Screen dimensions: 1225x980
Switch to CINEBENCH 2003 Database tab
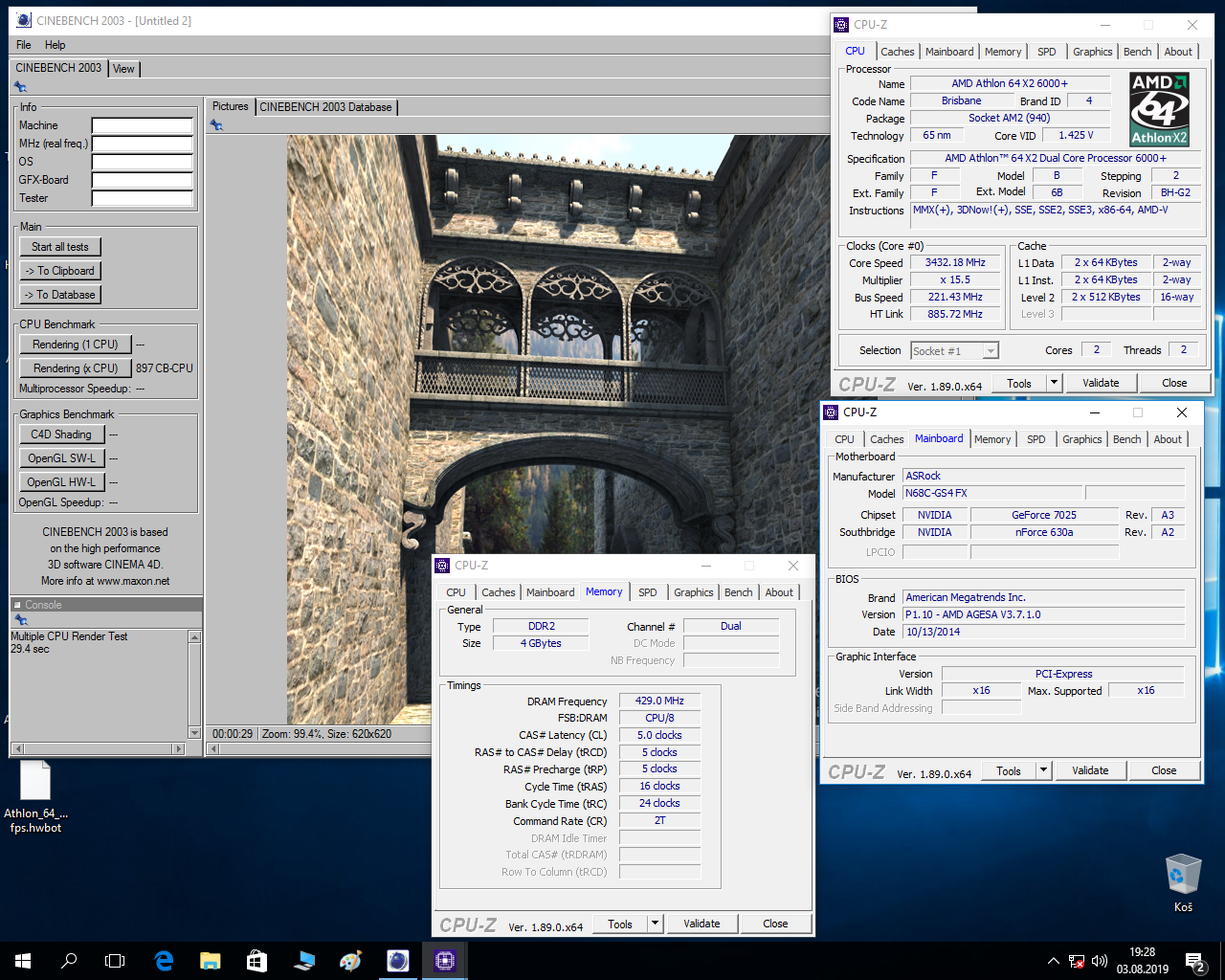325,107
